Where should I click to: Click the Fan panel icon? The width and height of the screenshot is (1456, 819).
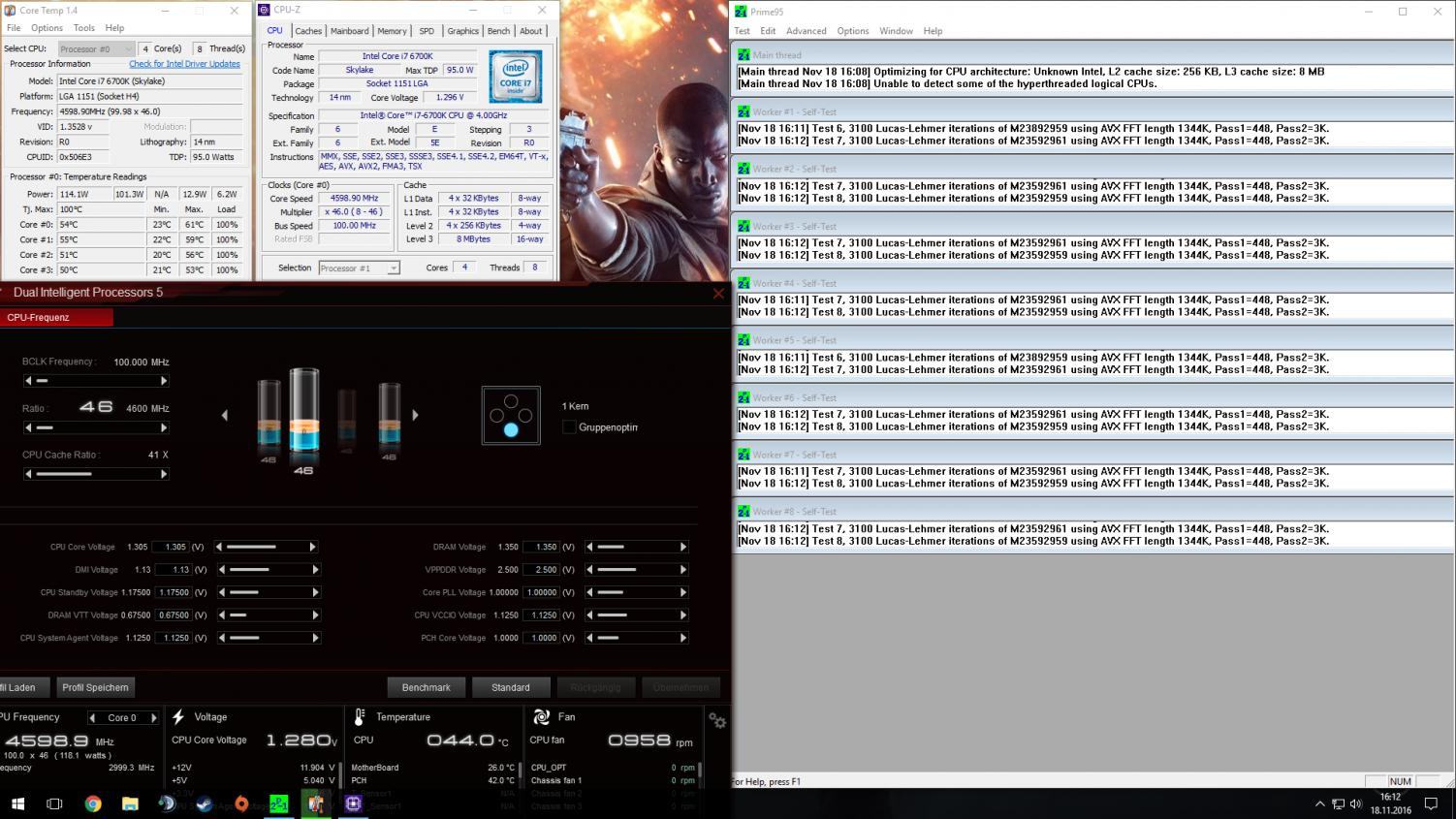(541, 717)
